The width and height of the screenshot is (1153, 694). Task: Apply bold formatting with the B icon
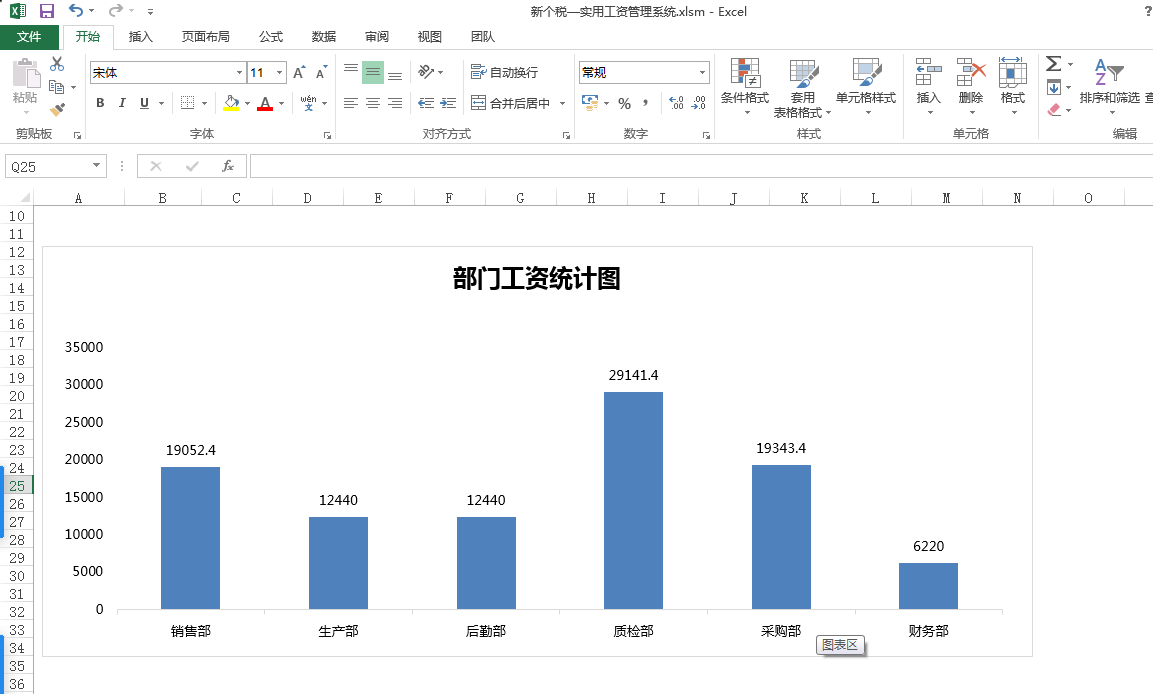coord(99,103)
